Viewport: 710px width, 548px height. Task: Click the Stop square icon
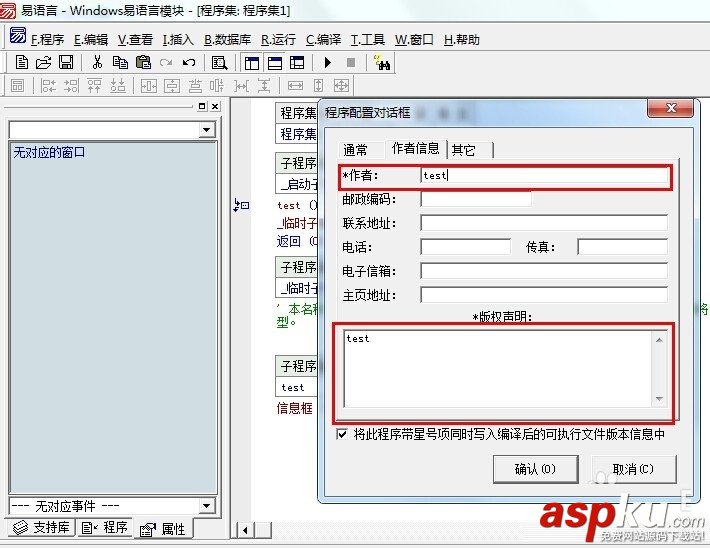coord(350,62)
